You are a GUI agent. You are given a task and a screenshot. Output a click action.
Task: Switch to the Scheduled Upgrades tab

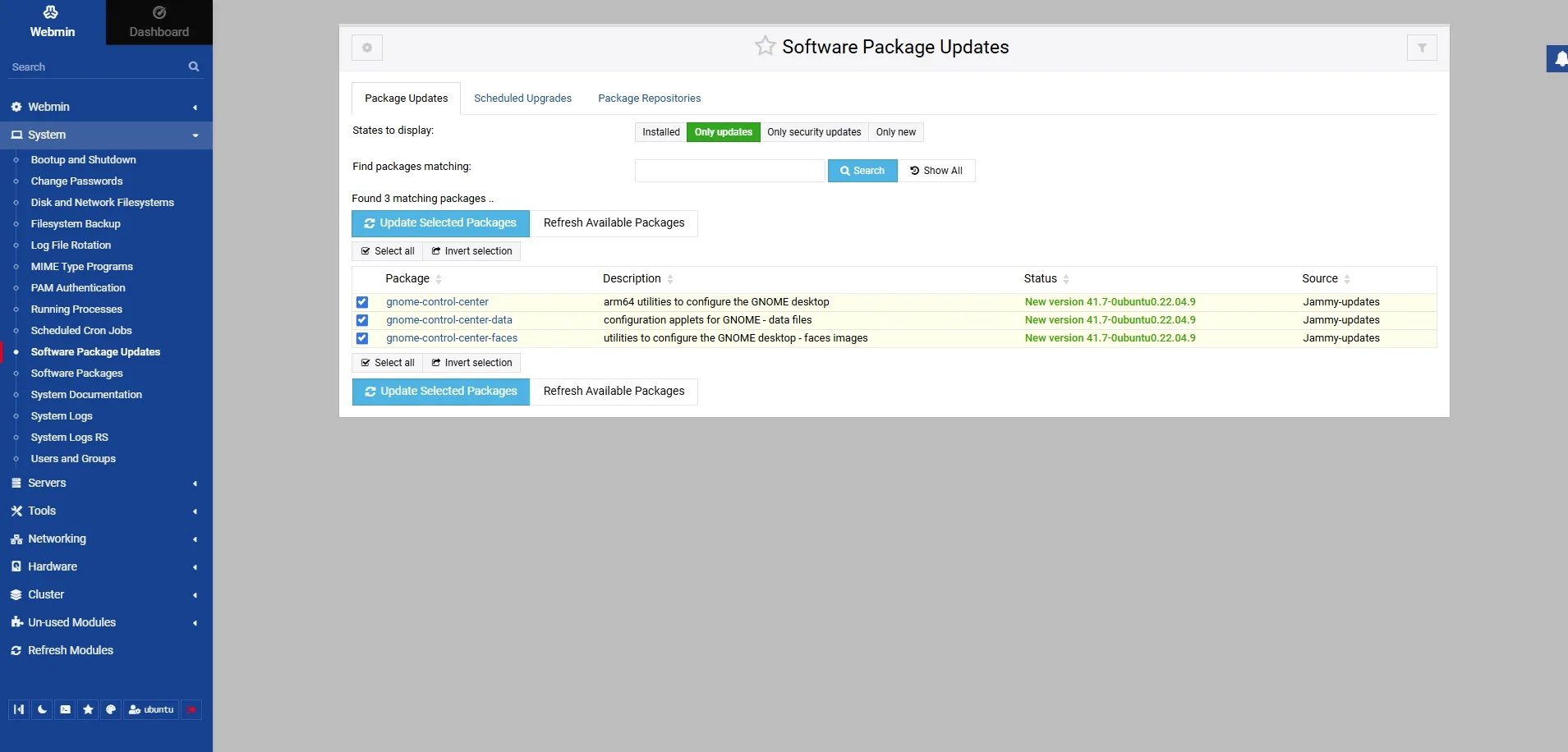522,98
